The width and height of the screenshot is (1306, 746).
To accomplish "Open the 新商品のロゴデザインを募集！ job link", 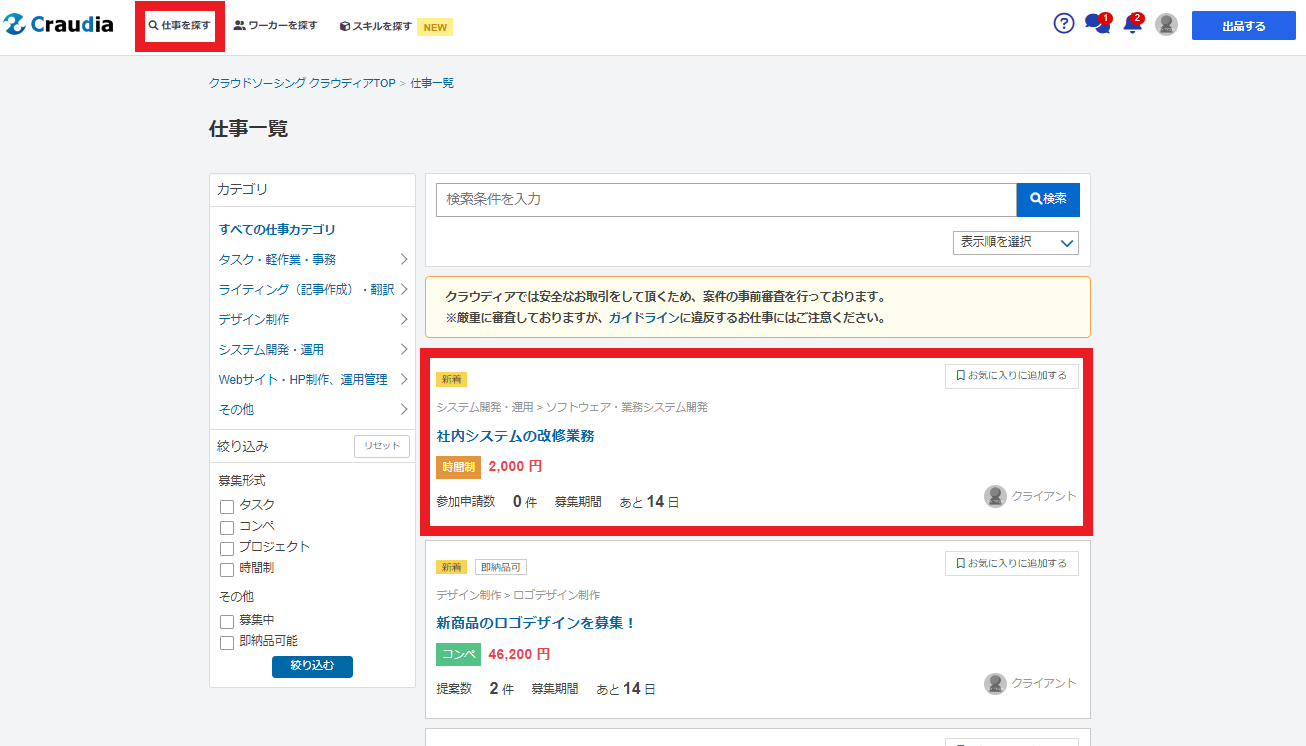I will coord(536,623).
